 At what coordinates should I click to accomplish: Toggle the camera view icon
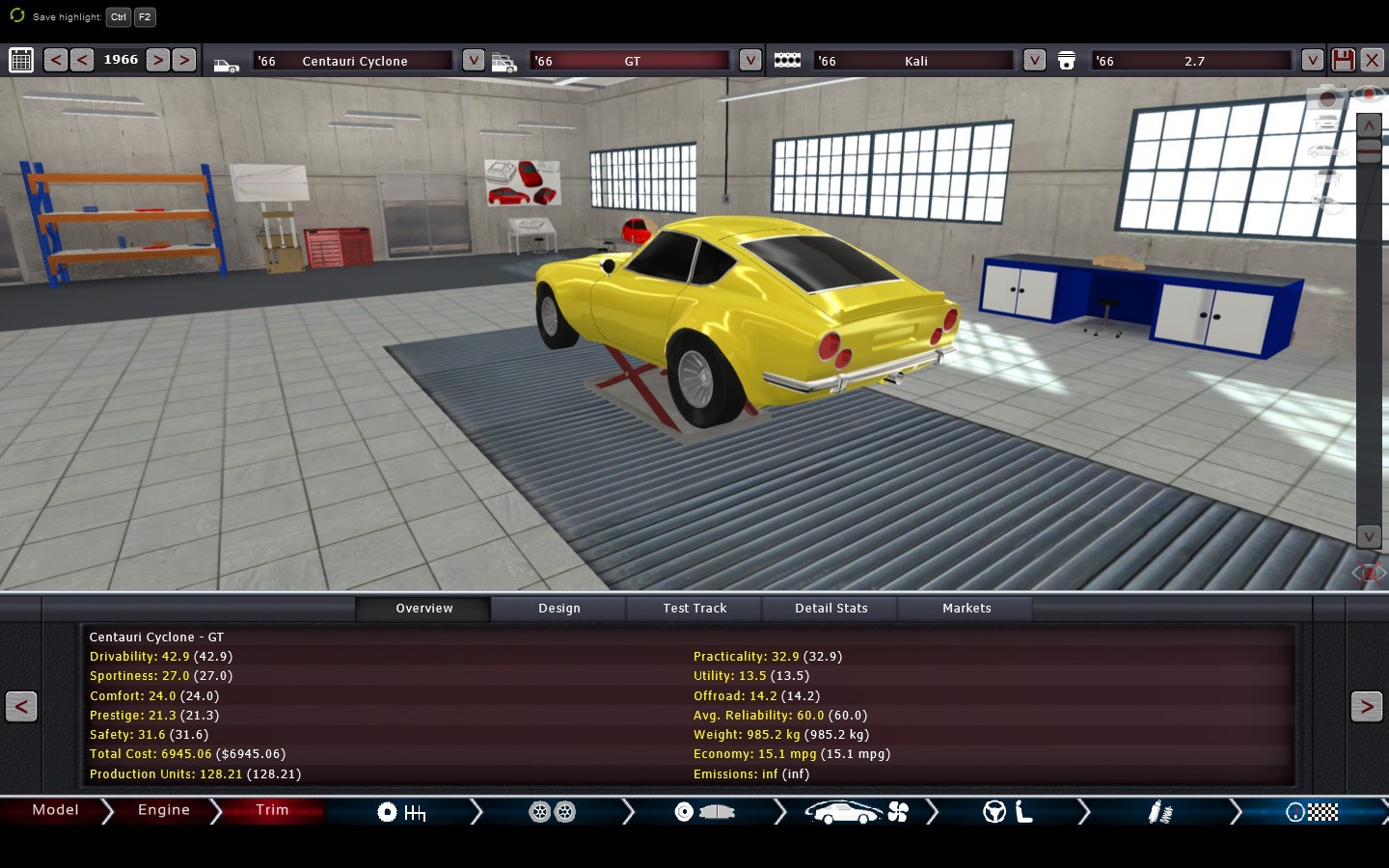pos(1327,97)
